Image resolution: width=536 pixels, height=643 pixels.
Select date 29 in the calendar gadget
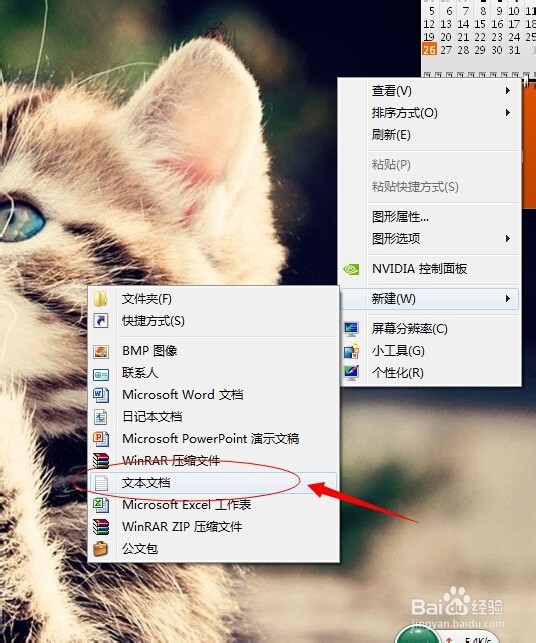(x=480, y=50)
